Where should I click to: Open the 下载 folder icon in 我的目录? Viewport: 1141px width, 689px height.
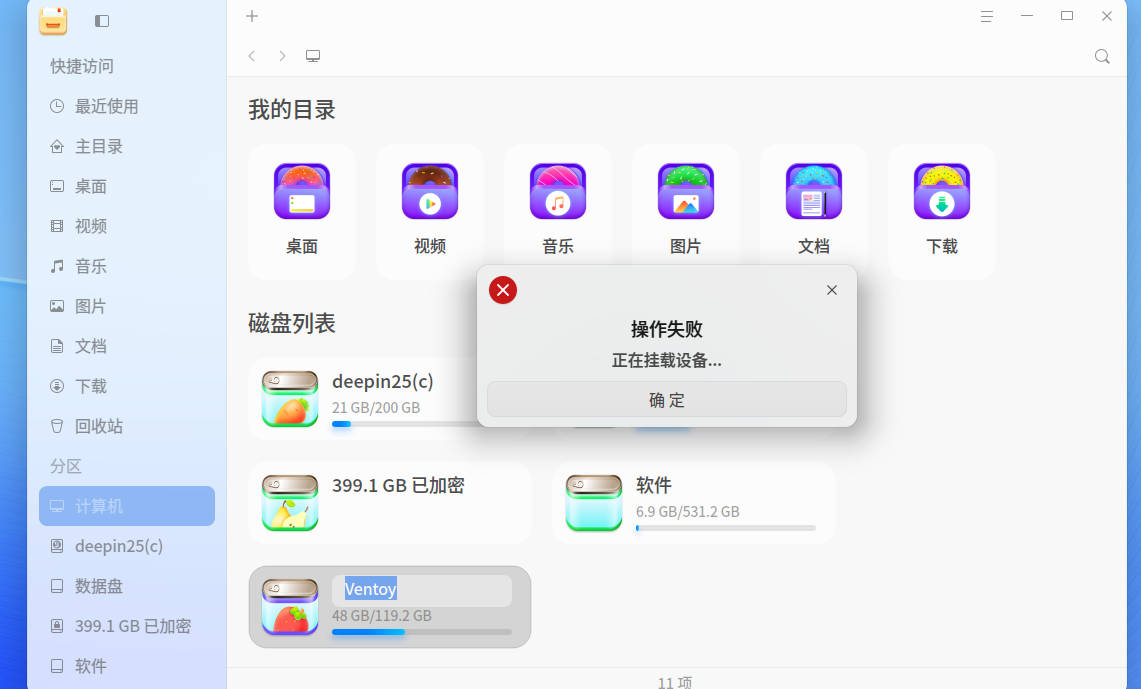pos(941,191)
